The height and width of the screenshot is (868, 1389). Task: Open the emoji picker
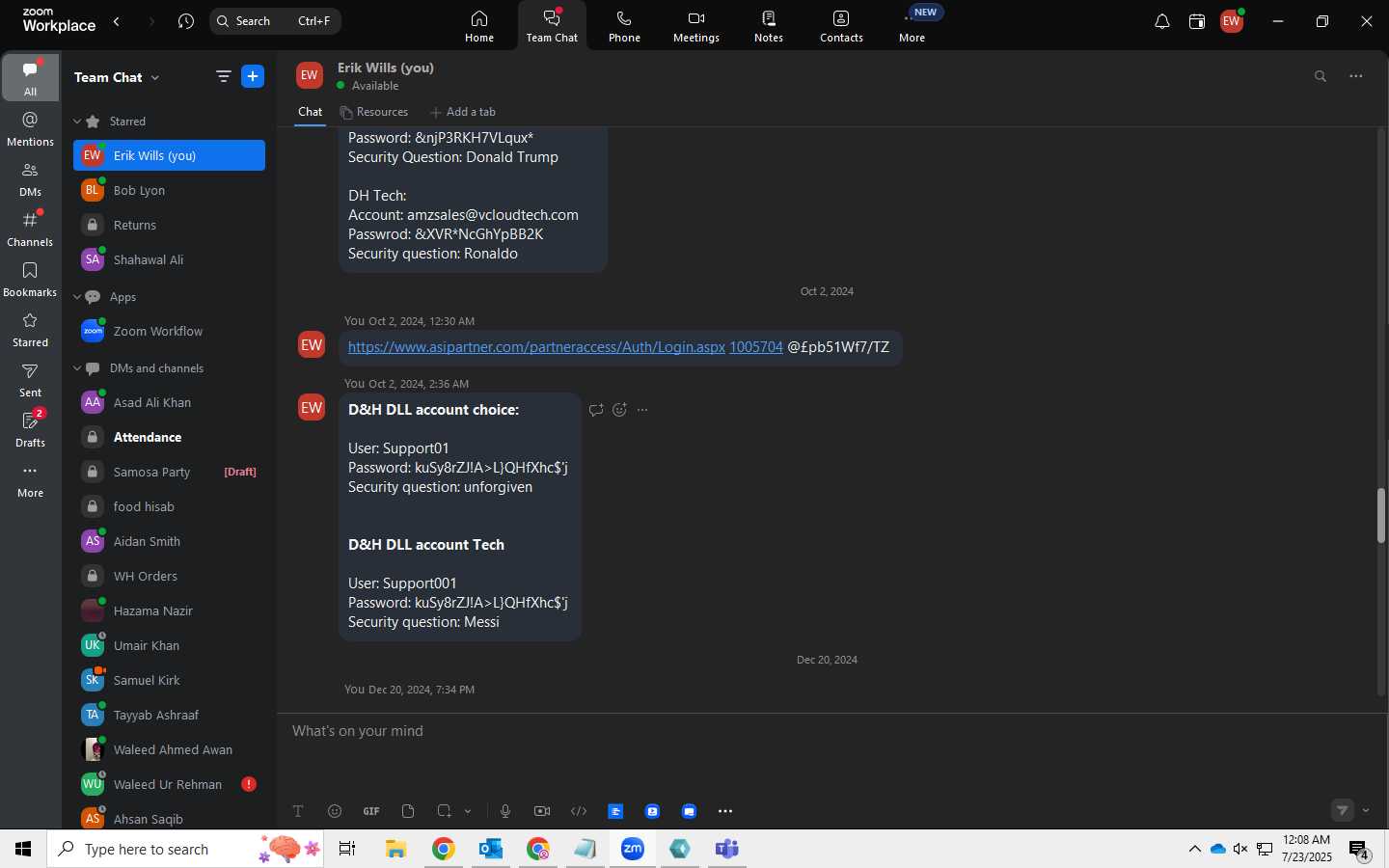[335, 811]
